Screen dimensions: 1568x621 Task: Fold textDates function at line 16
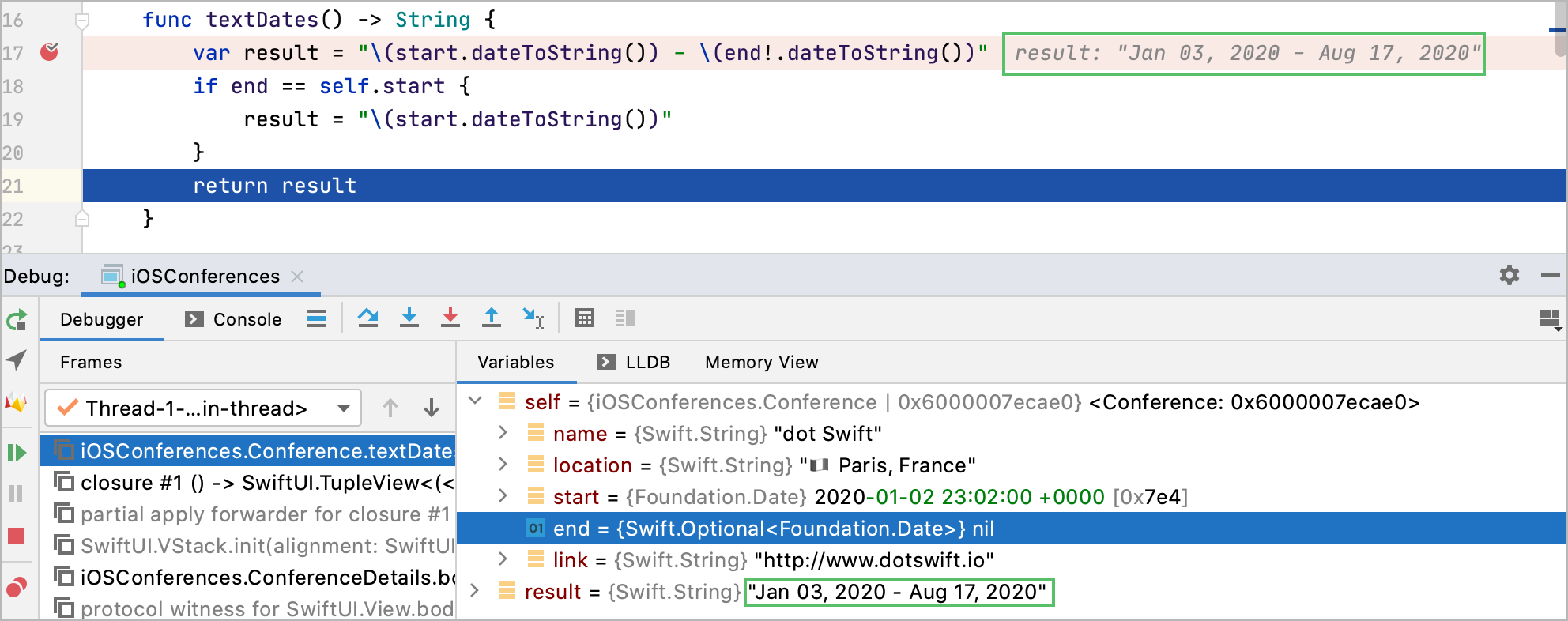click(x=82, y=21)
